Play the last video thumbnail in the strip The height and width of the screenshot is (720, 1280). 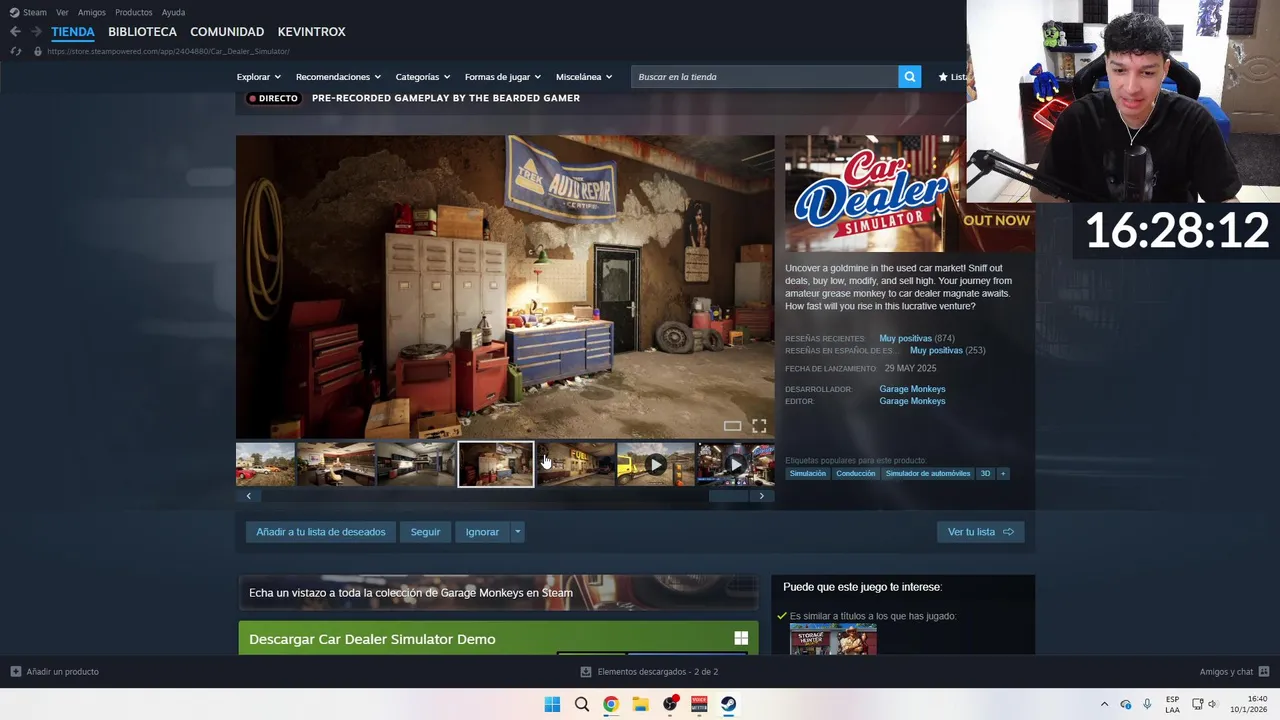pyautogui.click(x=736, y=464)
